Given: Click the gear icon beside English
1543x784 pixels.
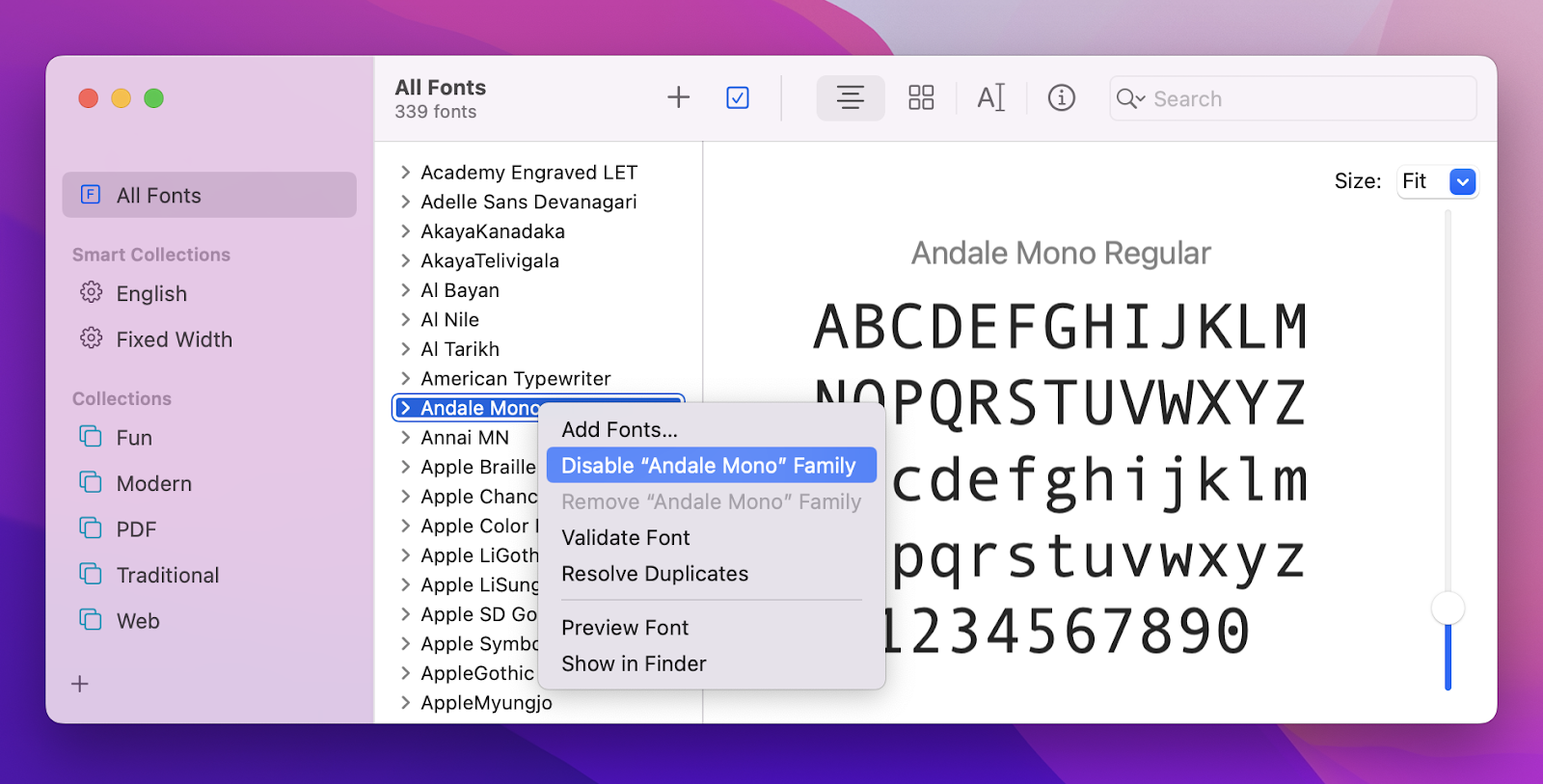Looking at the screenshot, I should coord(92,292).
